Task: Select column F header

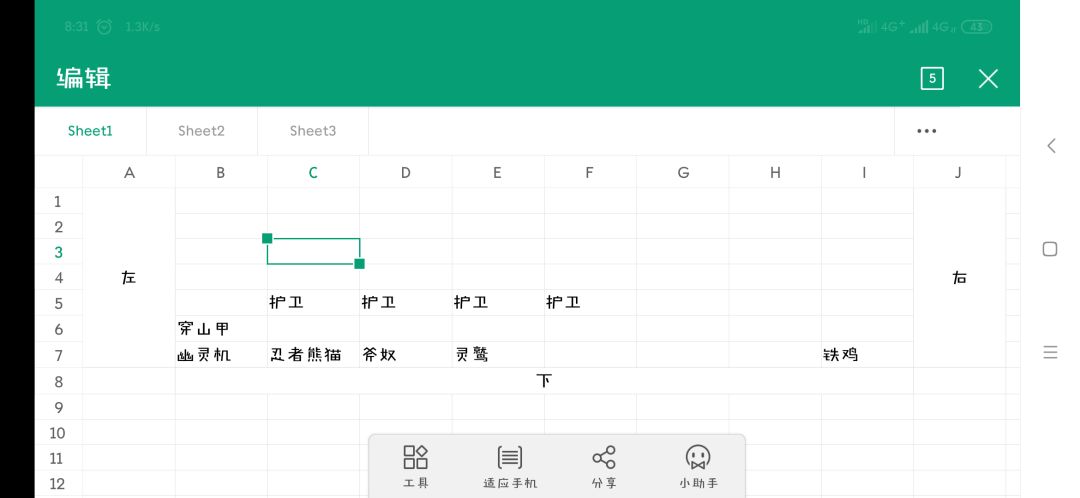Action: (x=590, y=172)
